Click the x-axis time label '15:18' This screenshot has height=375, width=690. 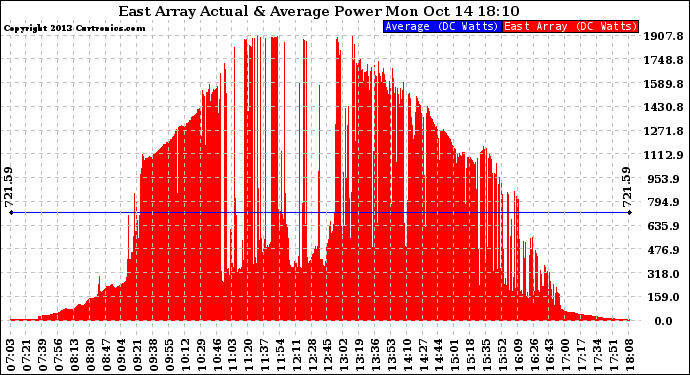(470, 355)
